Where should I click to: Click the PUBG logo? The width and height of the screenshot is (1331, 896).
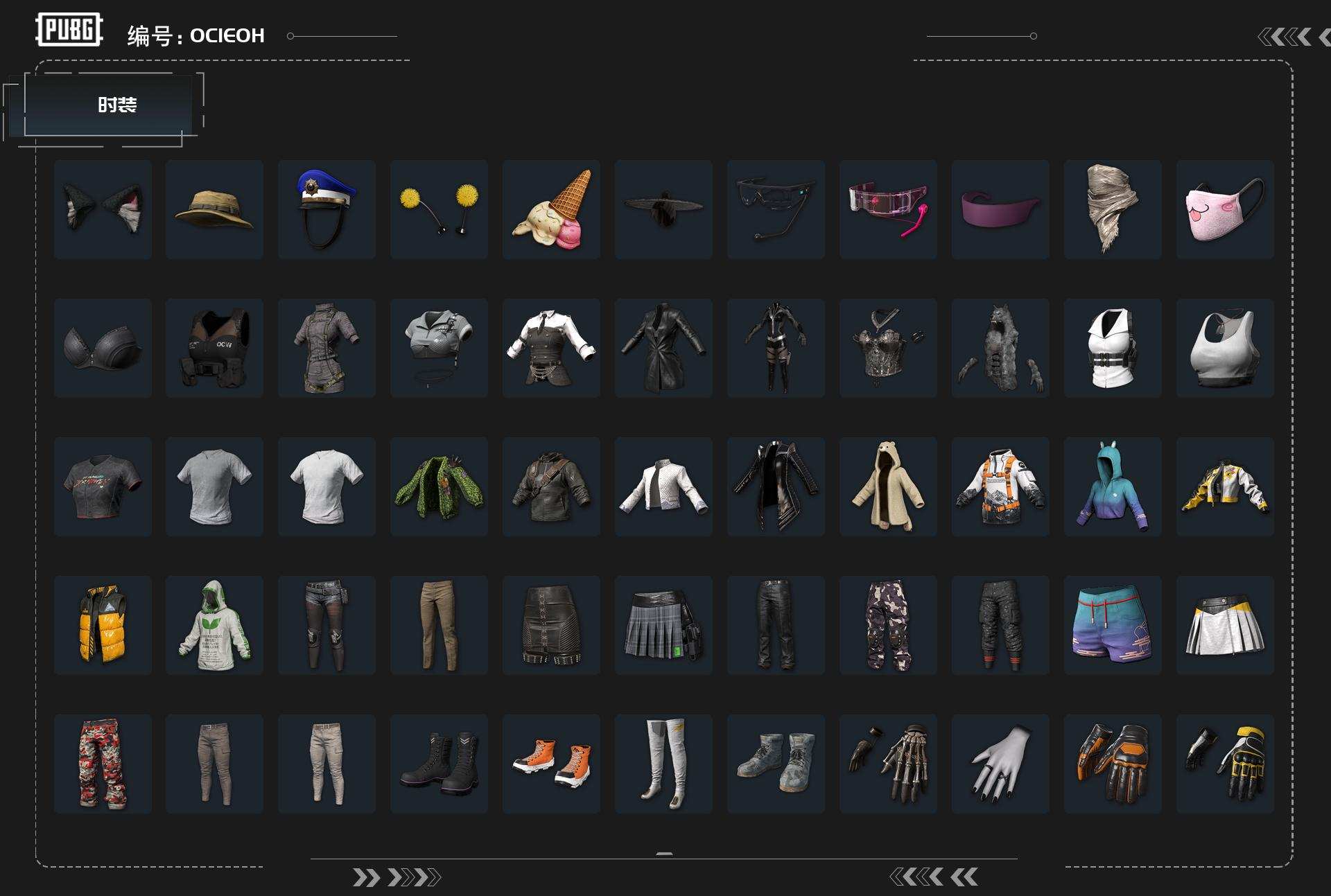point(69,30)
